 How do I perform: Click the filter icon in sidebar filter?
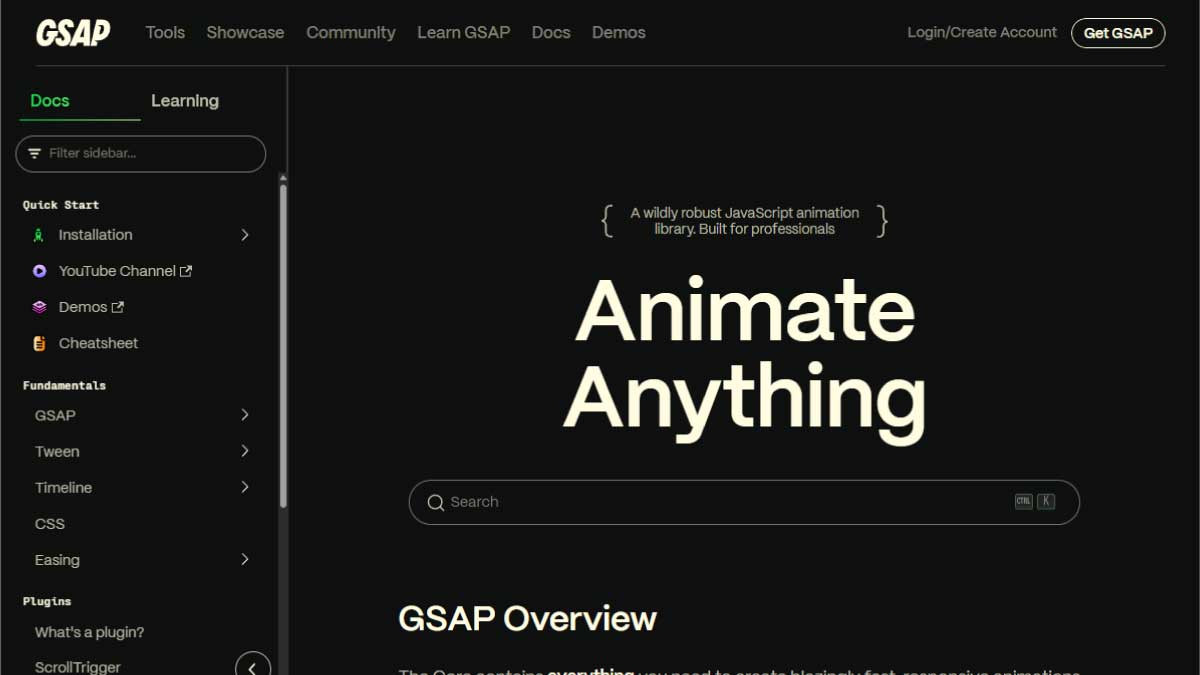click(35, 154)
